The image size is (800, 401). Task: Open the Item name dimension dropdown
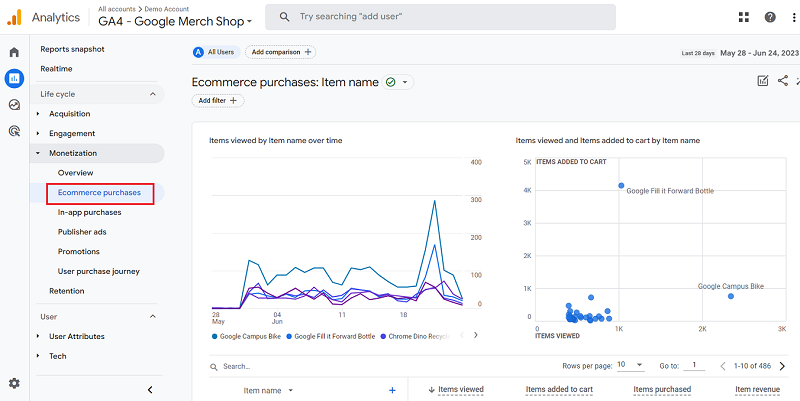(x=291, y=390)
